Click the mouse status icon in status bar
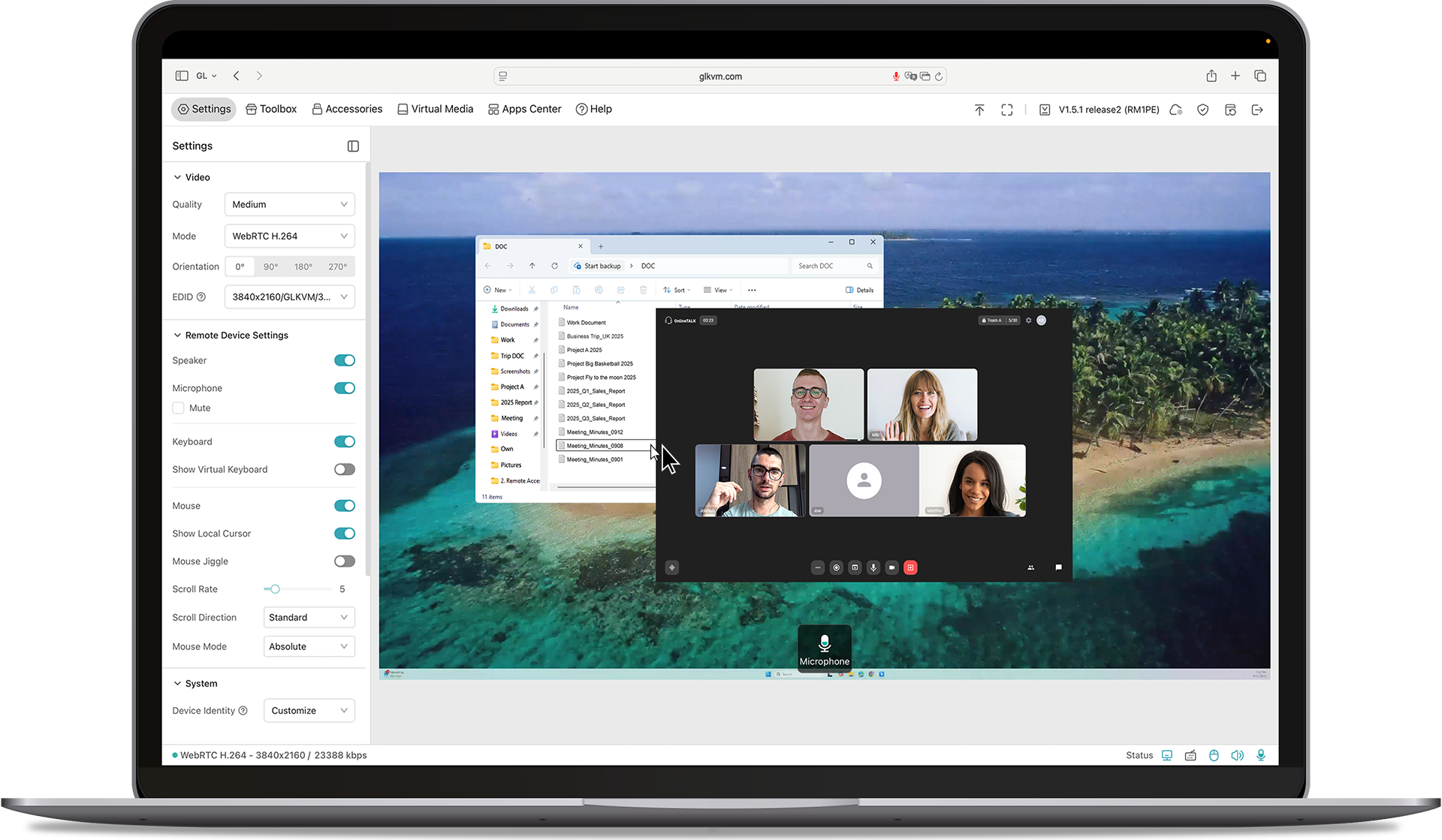 point(1214,755)
